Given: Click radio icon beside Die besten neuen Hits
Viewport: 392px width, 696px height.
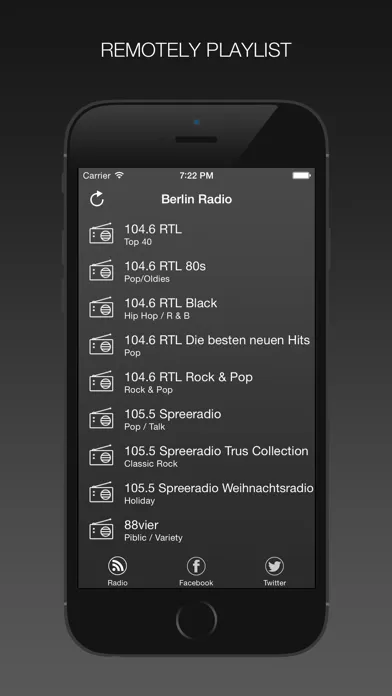Looking at the screenshot, I should (x=101, y=344).
